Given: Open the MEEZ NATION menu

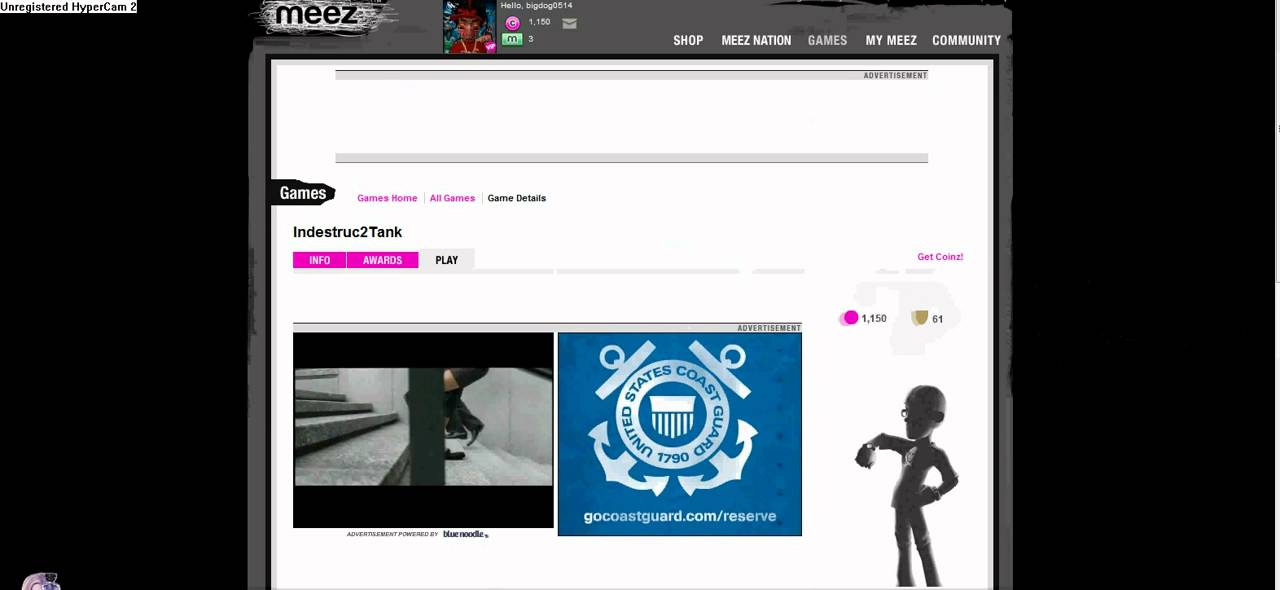Looking at the screenshot, I should 756,41.
